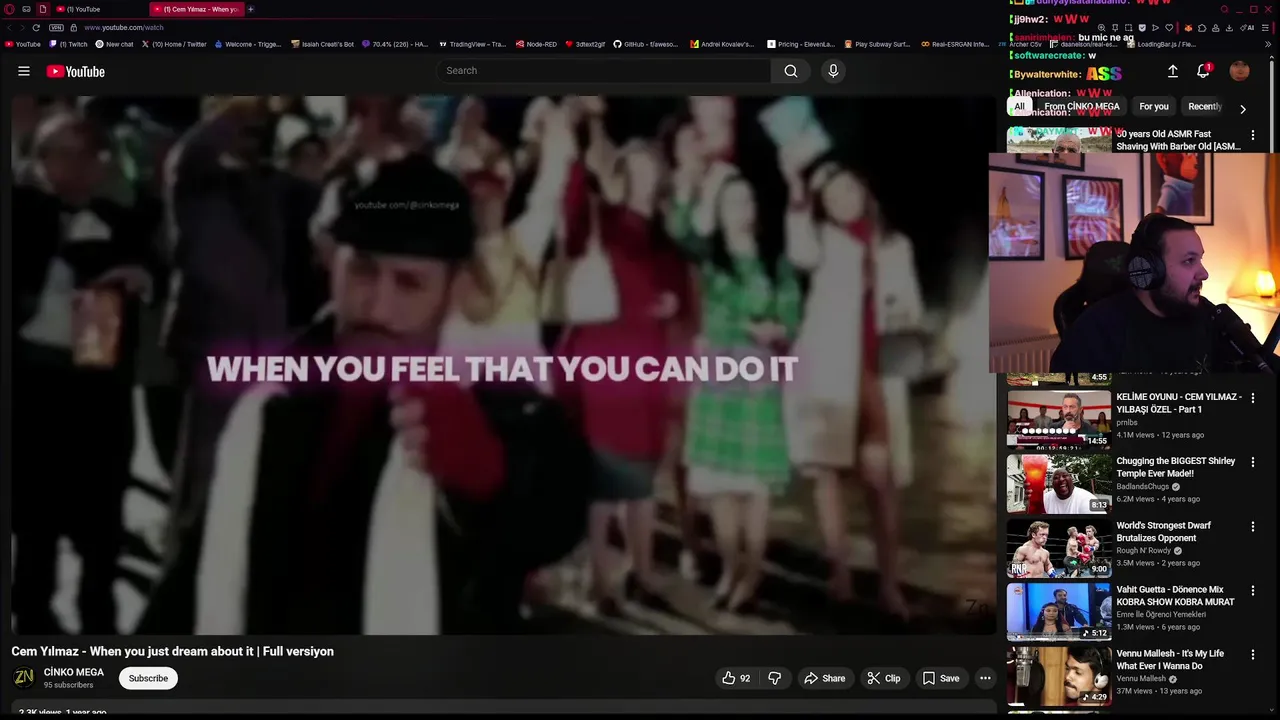Open the video title Cem Yılmaz text

tap(173, 651)
